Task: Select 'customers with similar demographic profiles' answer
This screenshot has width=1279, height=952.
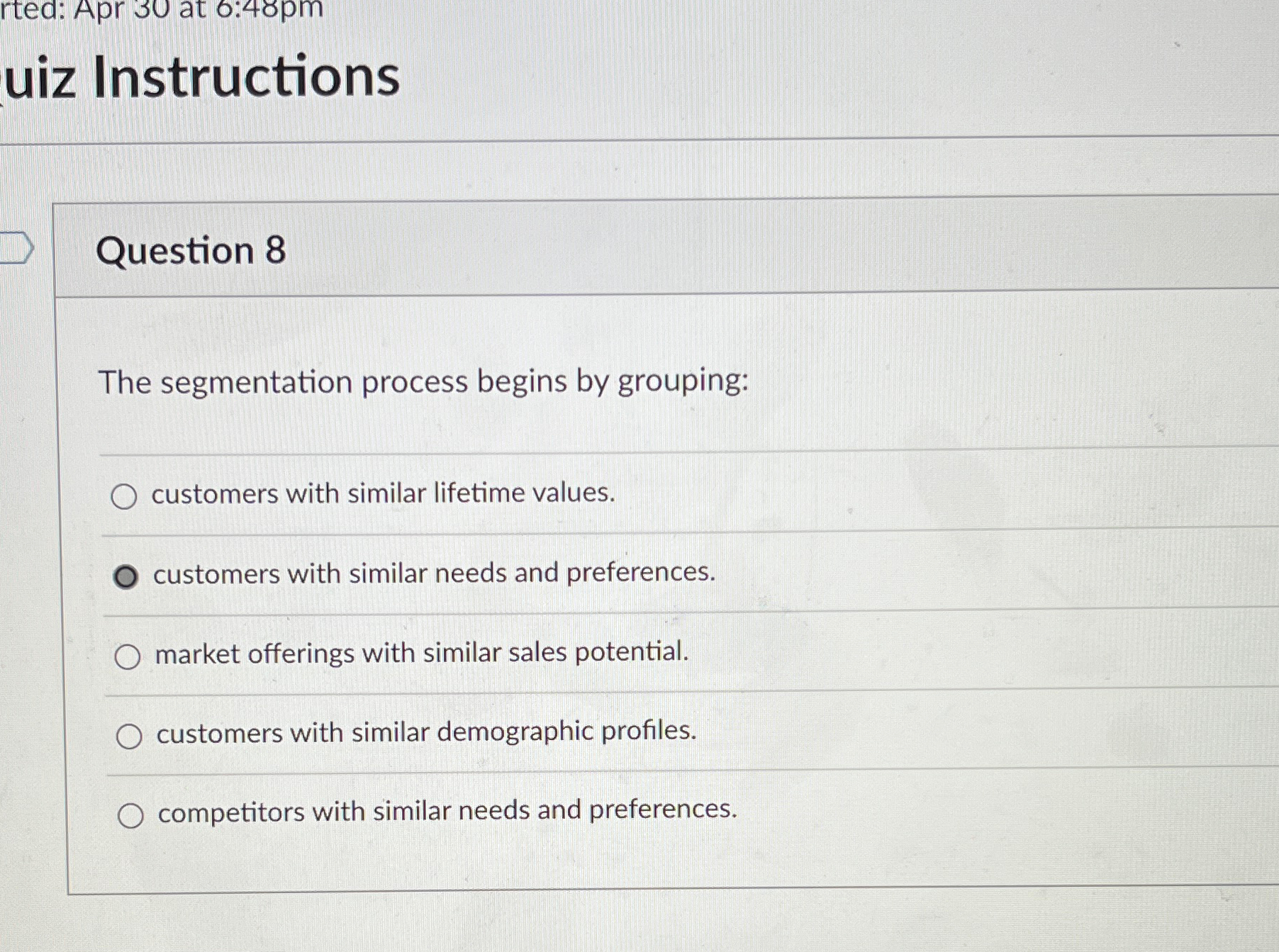Action: [x=130, y=737]
